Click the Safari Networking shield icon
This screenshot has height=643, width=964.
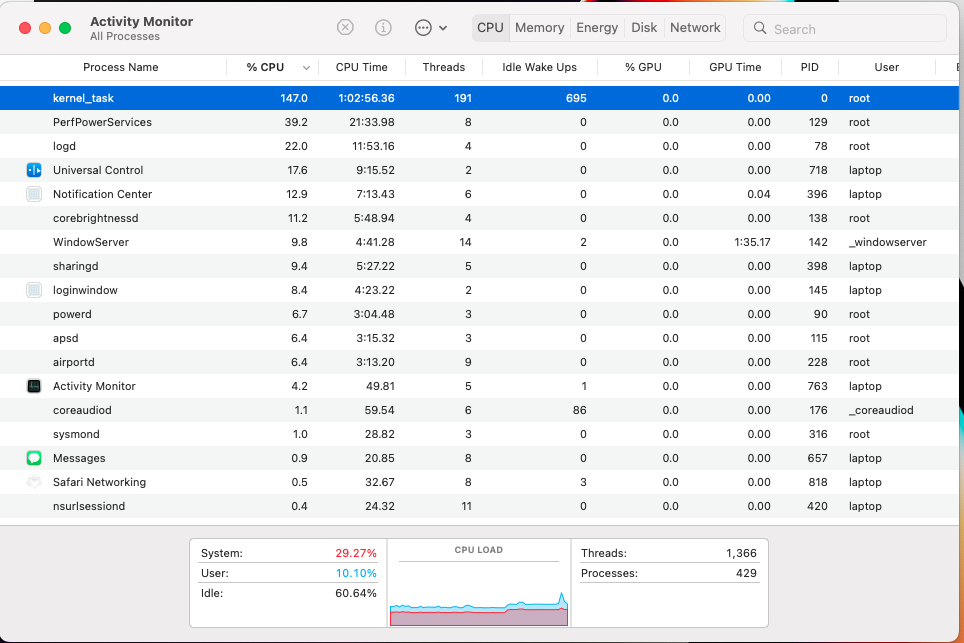[34, 482]
